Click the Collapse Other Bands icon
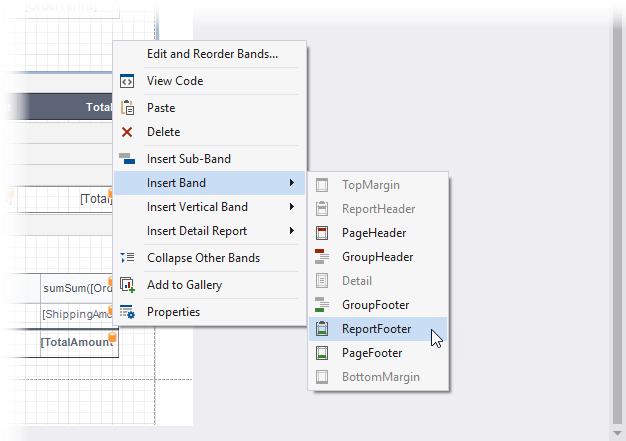Image resolution: width=626 pixels, height=441 pixels. (127, 258)
